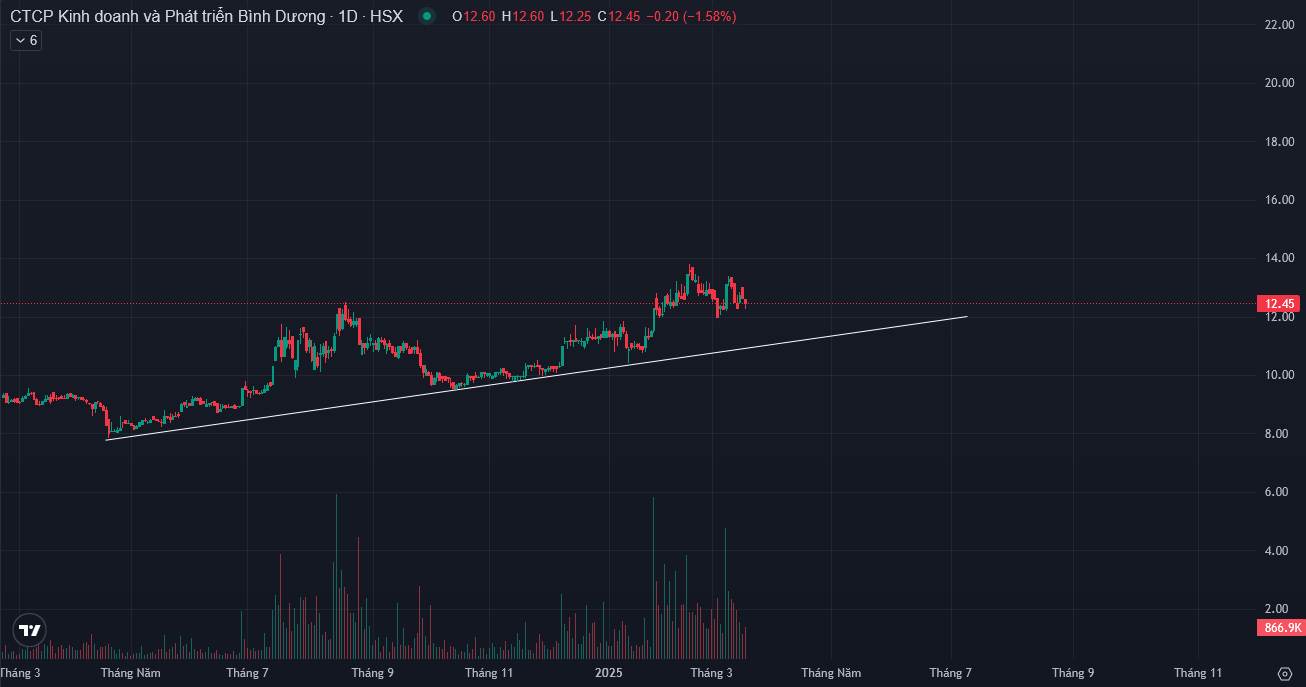Click the symbol title CTCP Kinh doanh và Phát triển Bình Dương

[x=168, y=16]
